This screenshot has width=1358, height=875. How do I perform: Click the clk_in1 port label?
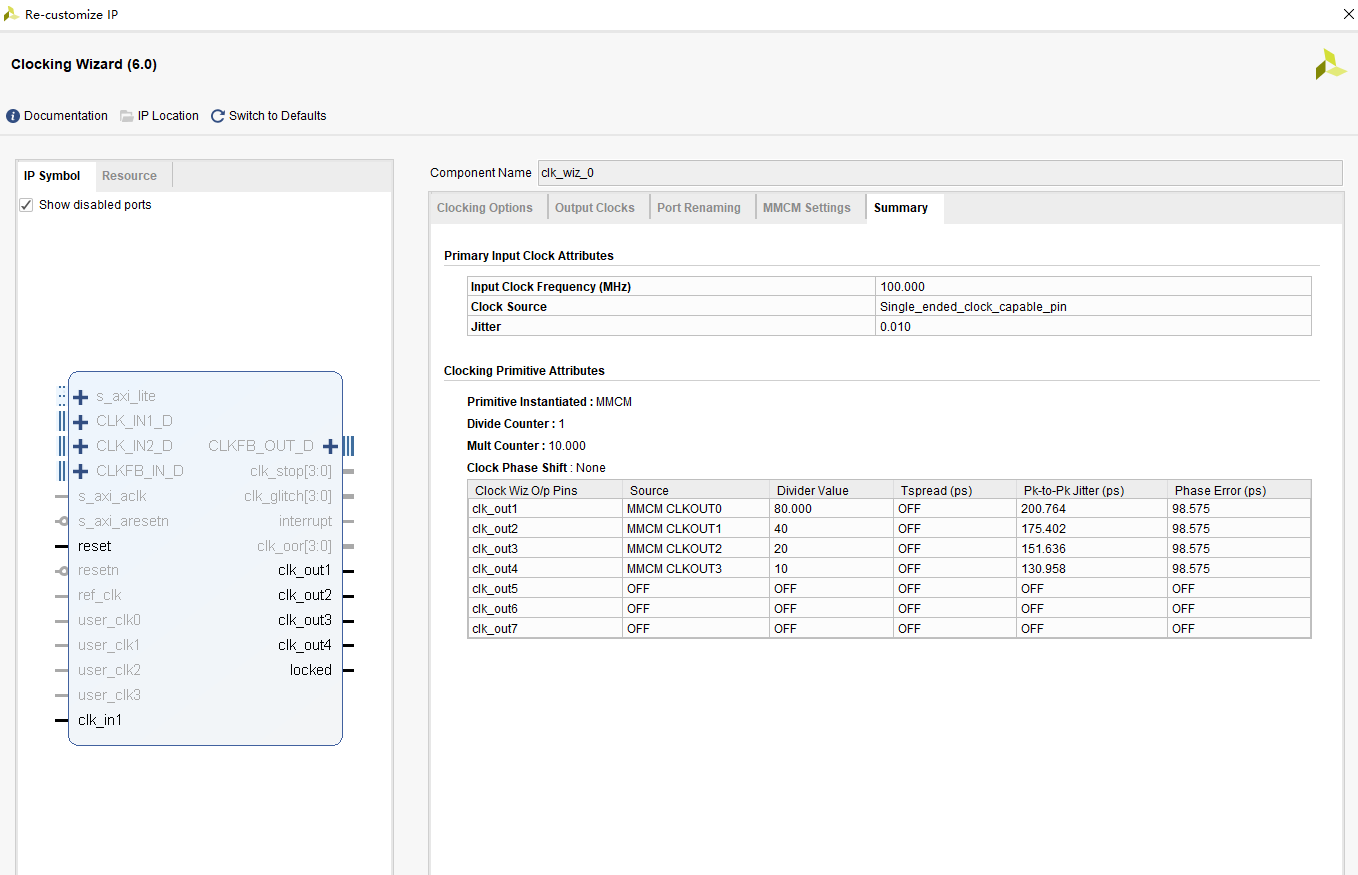point(100,720)
